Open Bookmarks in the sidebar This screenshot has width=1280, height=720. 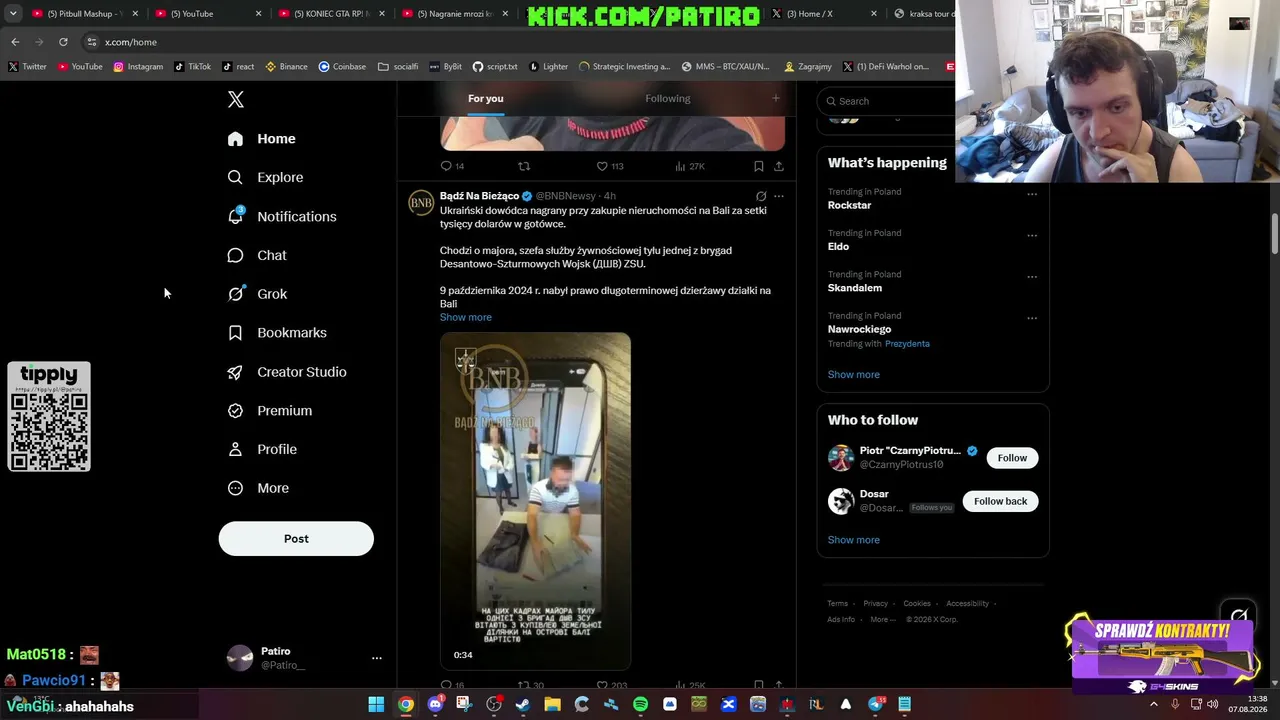[277, 333]
